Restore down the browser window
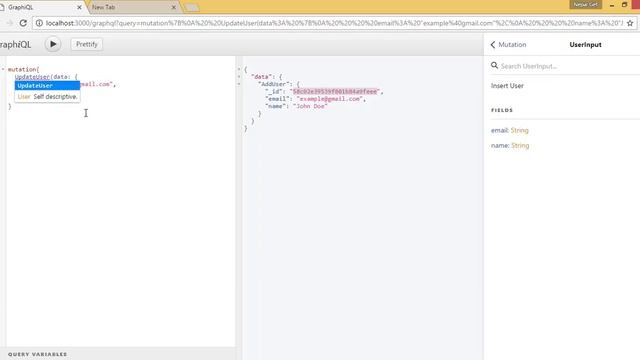This screenshot has width=640, height=360. [x=624, y=5]
